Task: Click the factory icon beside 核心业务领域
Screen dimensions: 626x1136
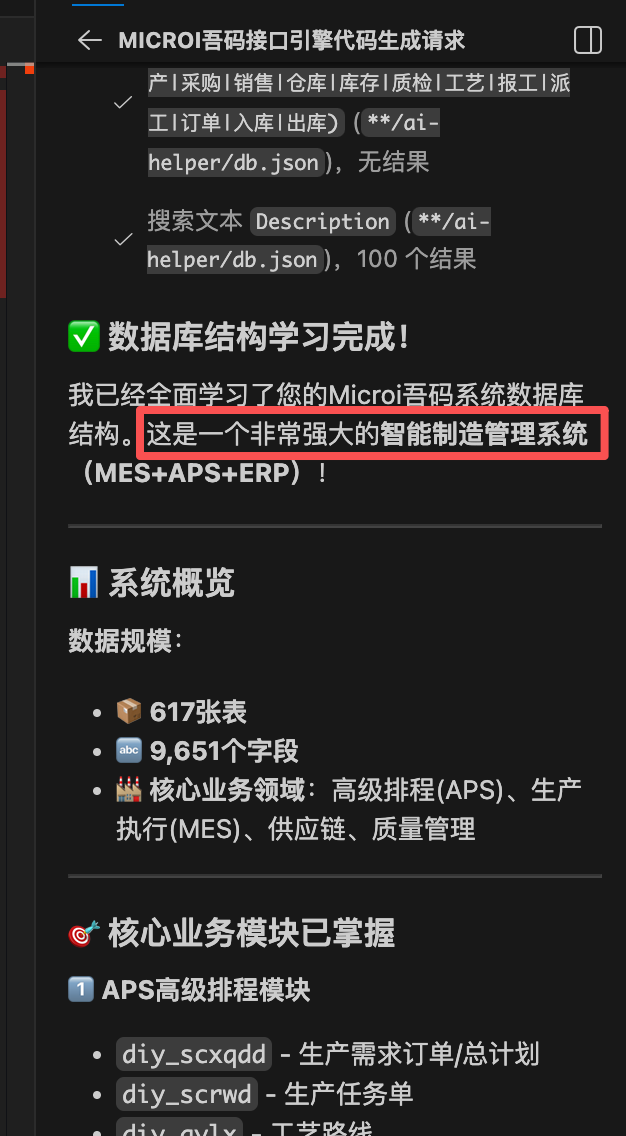Action: (129, 790)
